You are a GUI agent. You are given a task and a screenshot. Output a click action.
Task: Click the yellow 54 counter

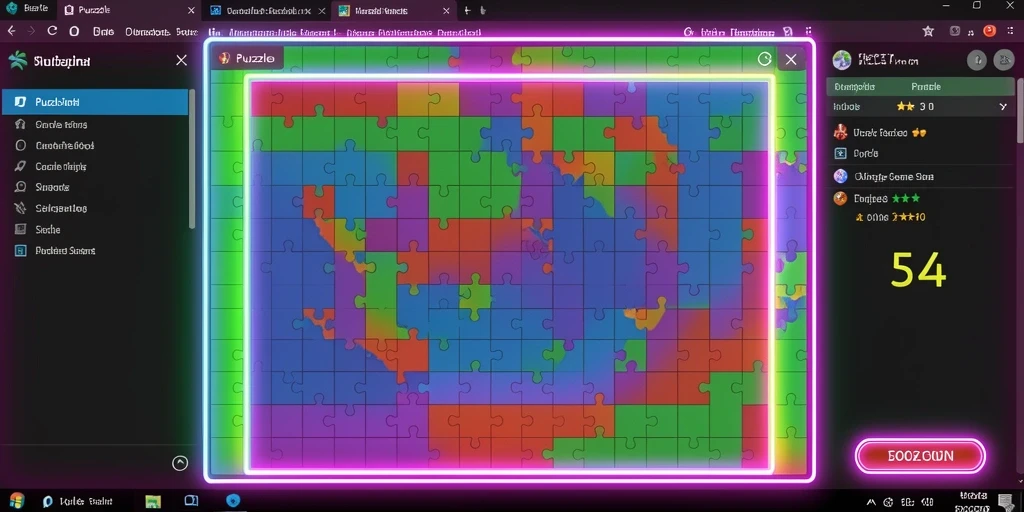click(x=918, y=270)
